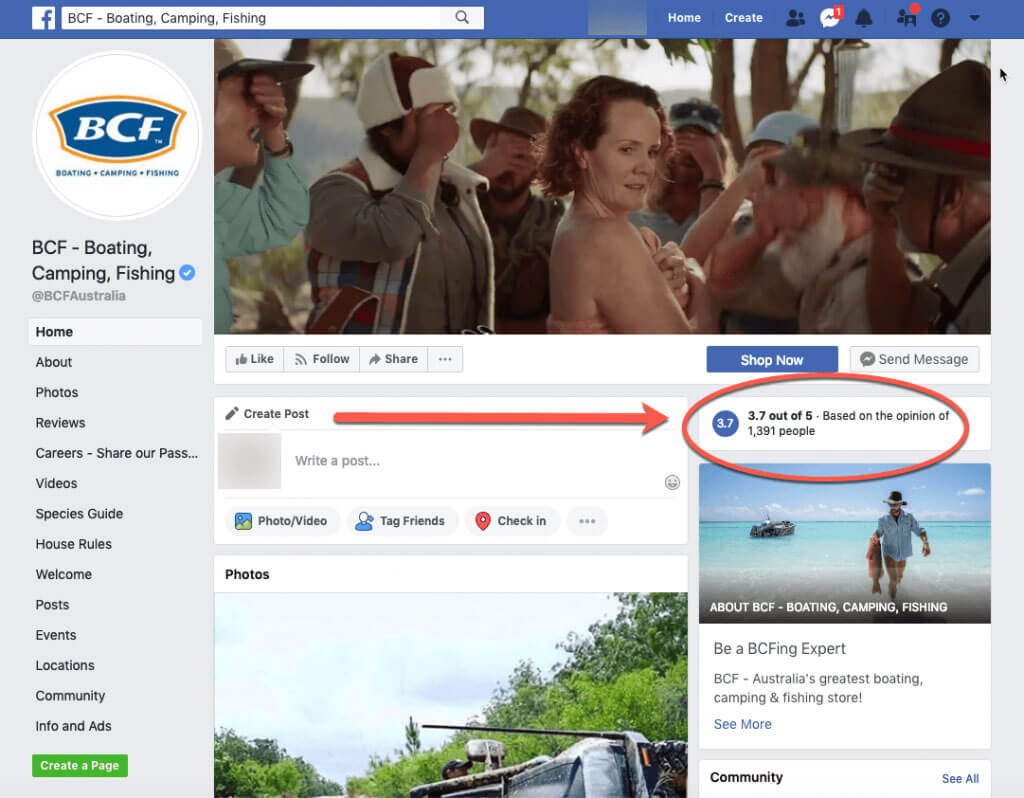The image size is (1024, 798).
Task: Expand the account dropdown arrow
Action: point(974,18)
